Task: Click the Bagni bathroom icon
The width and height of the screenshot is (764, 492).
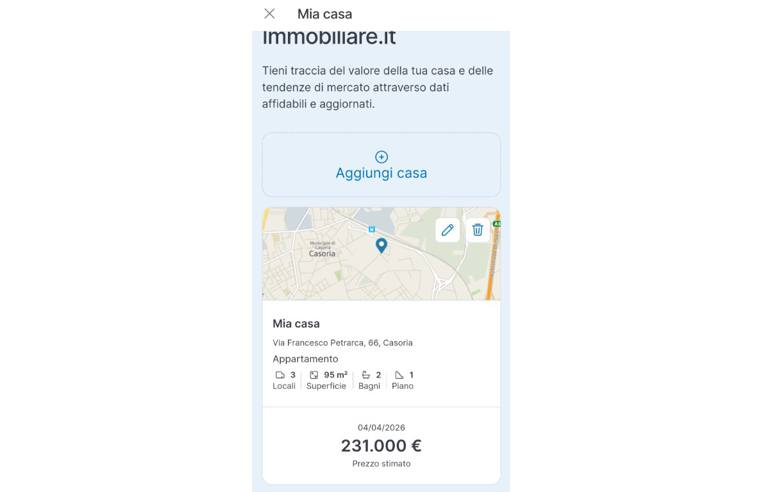Action: click(366, 375)
